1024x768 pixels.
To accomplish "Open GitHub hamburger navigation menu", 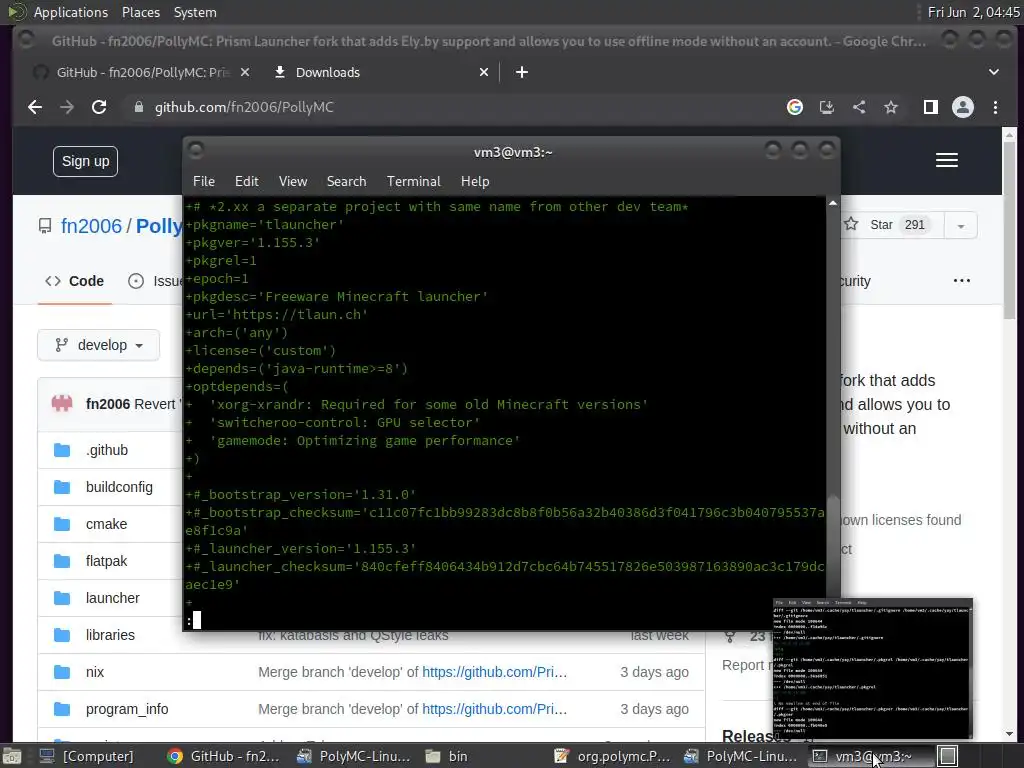I will coord(946,161).
